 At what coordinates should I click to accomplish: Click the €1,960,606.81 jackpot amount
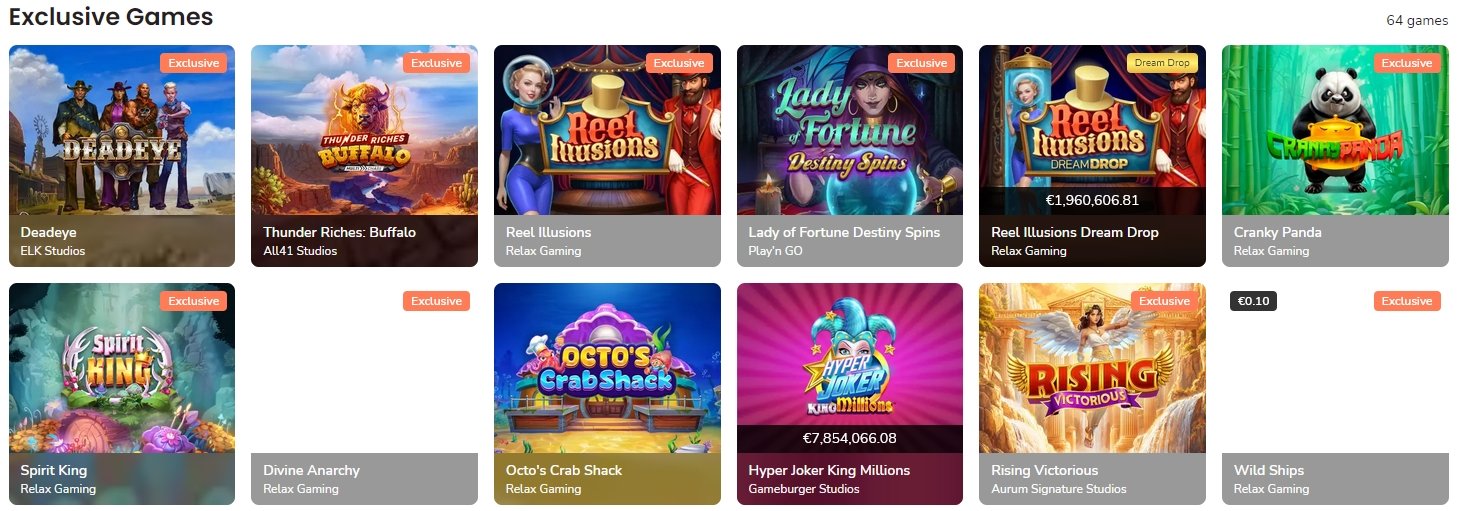1092,200
